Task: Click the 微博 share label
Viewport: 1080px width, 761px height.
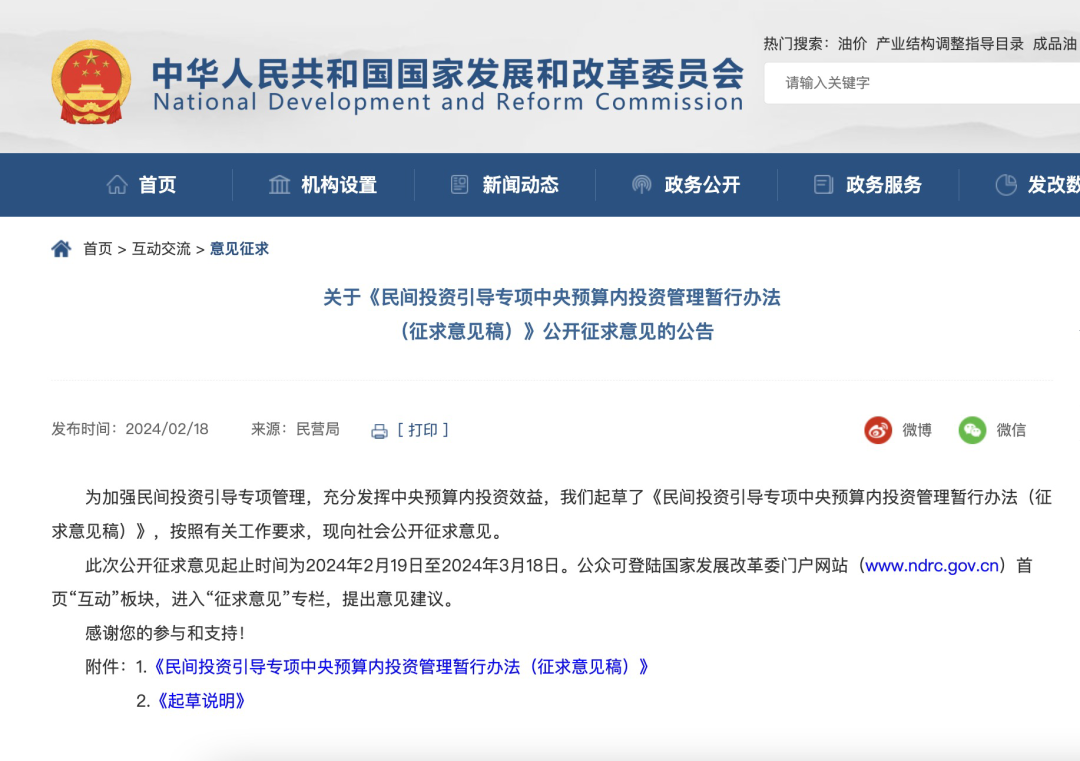Action: (x=917, y=430)
